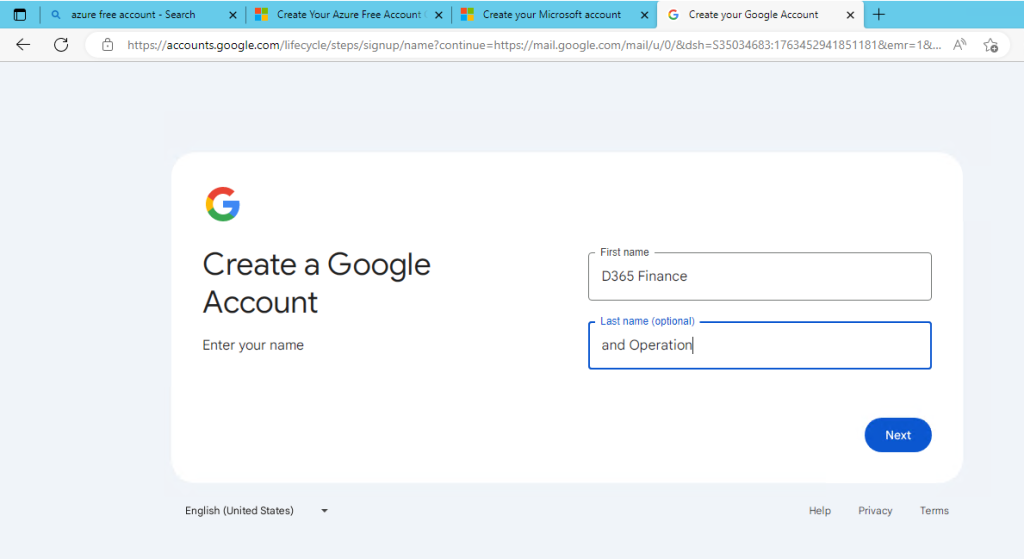Image resolution: width=1024 pixels, height=559 pixels.
Task: Close the azure free account Search tab
Action: [x=233, y=15]
